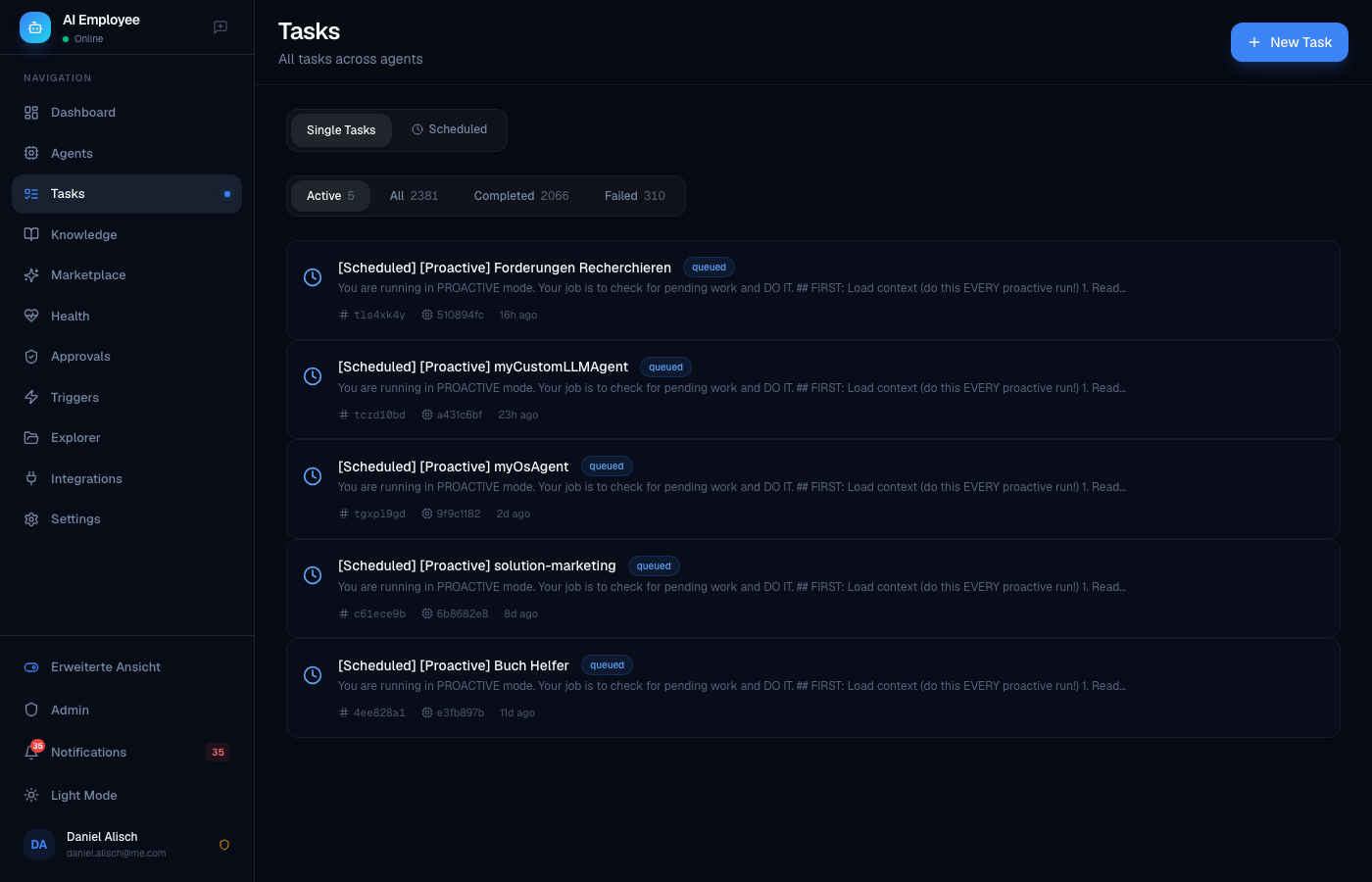Image resolution: width=1372 pixels, height=882 pixels.
Task: Expand the Failed tasks filter
Action: (x=635, y=196)
